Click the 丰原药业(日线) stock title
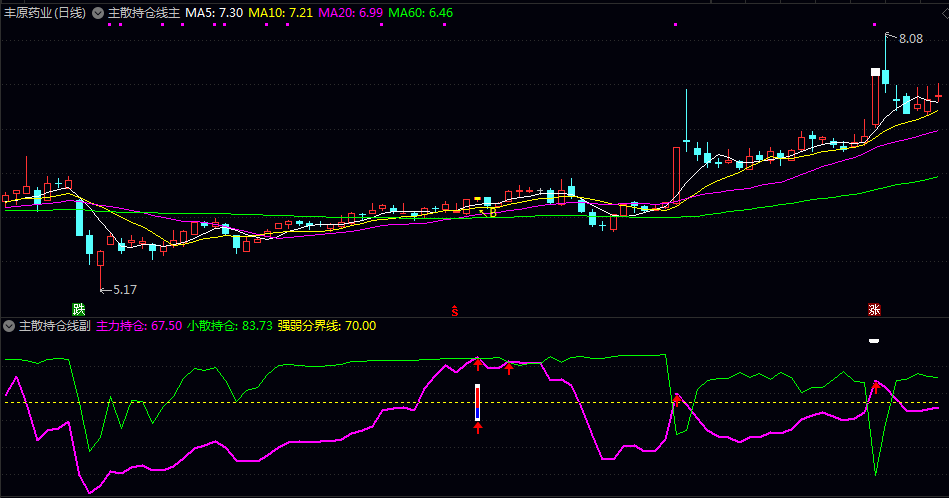949x498 pixels. (x=45, y=13)
